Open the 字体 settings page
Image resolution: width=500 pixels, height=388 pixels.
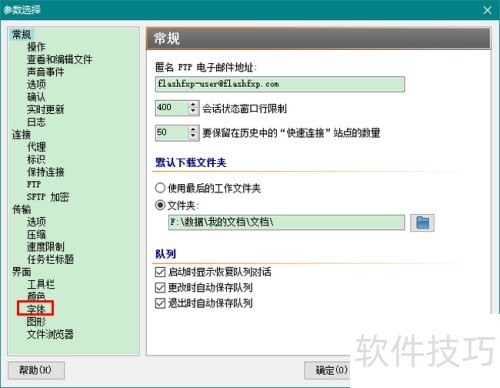[x=36, y=309]
